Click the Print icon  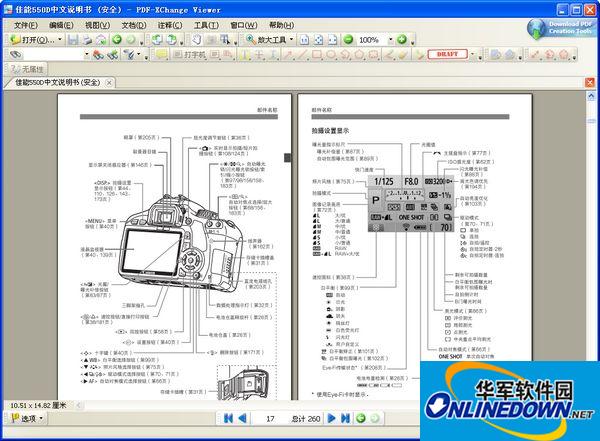click(x=88, y=39)
